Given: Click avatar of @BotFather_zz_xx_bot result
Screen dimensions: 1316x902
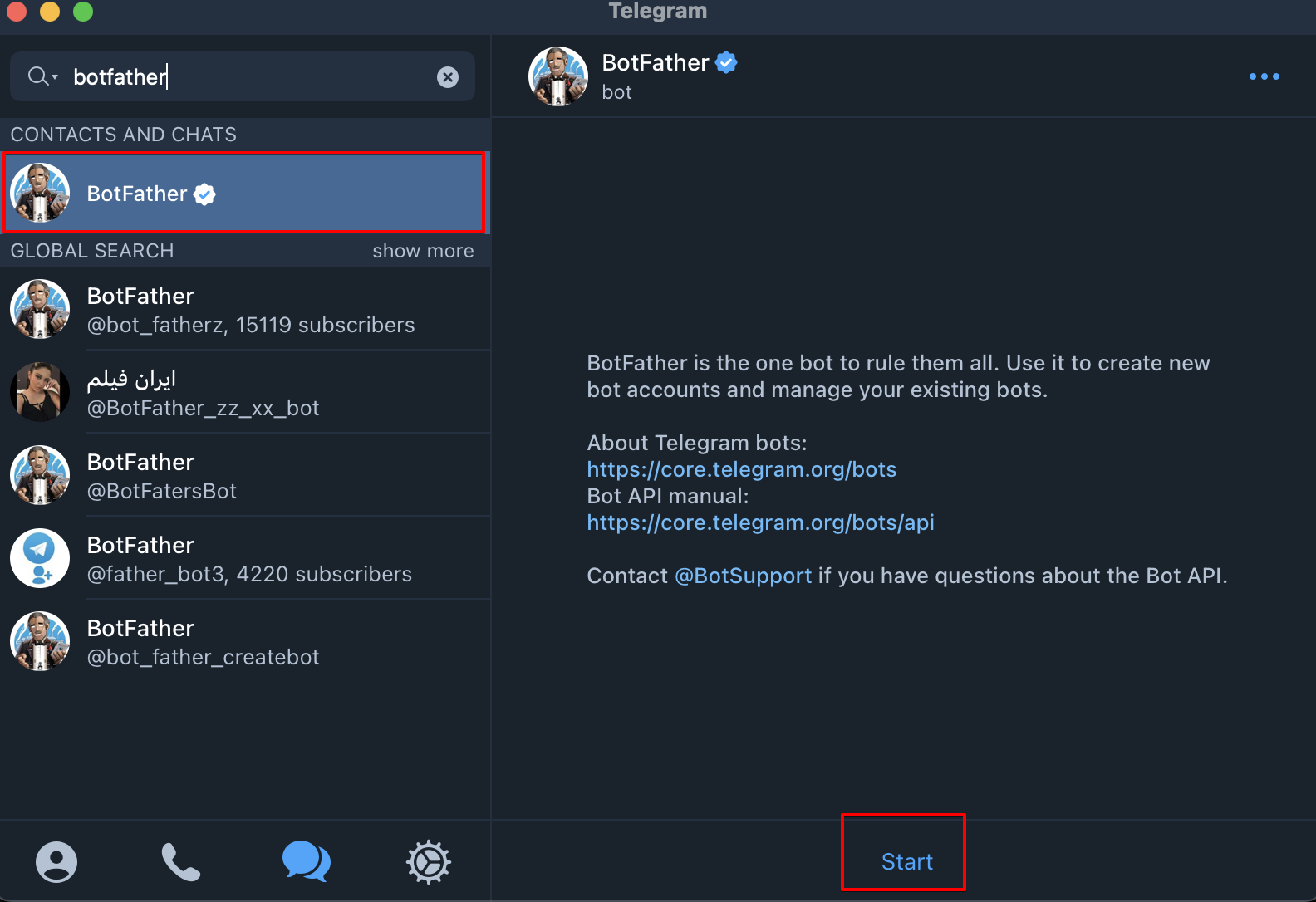Looking at the screenshot, I should (40, 392).
